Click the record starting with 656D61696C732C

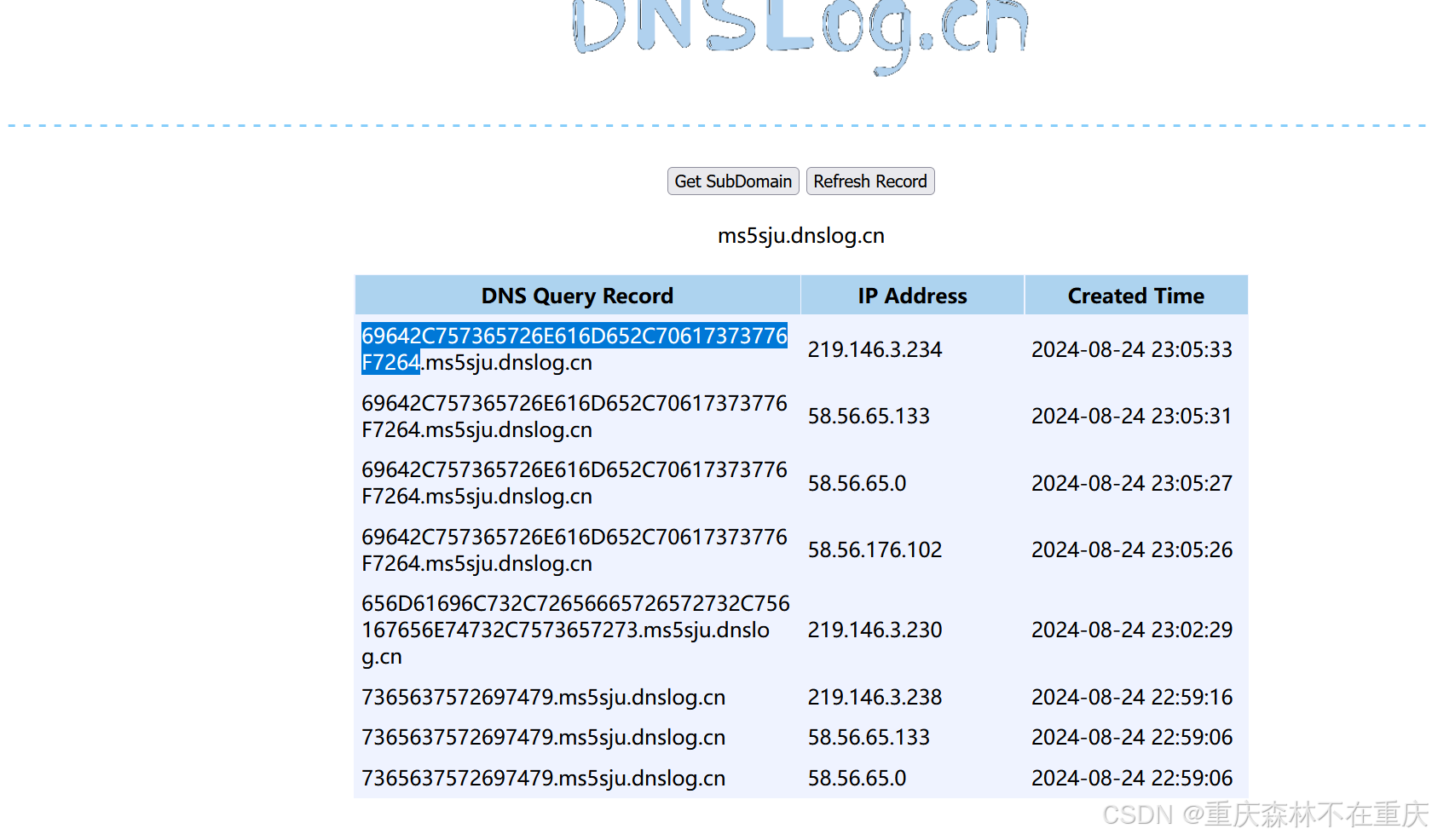click(x=576, y=630)
